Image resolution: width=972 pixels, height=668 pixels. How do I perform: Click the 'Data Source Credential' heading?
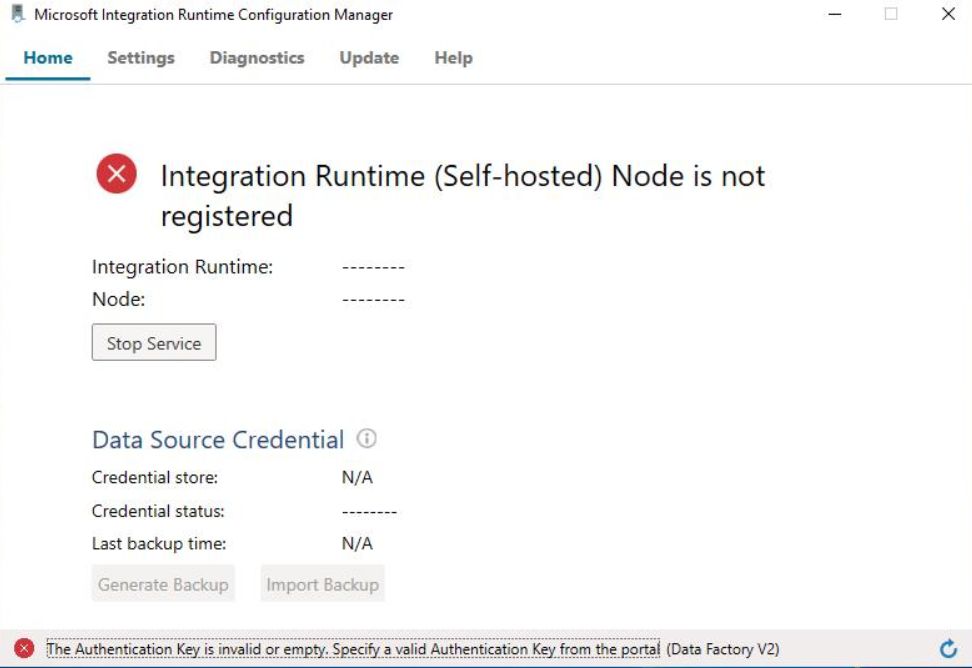pos(218,439)
